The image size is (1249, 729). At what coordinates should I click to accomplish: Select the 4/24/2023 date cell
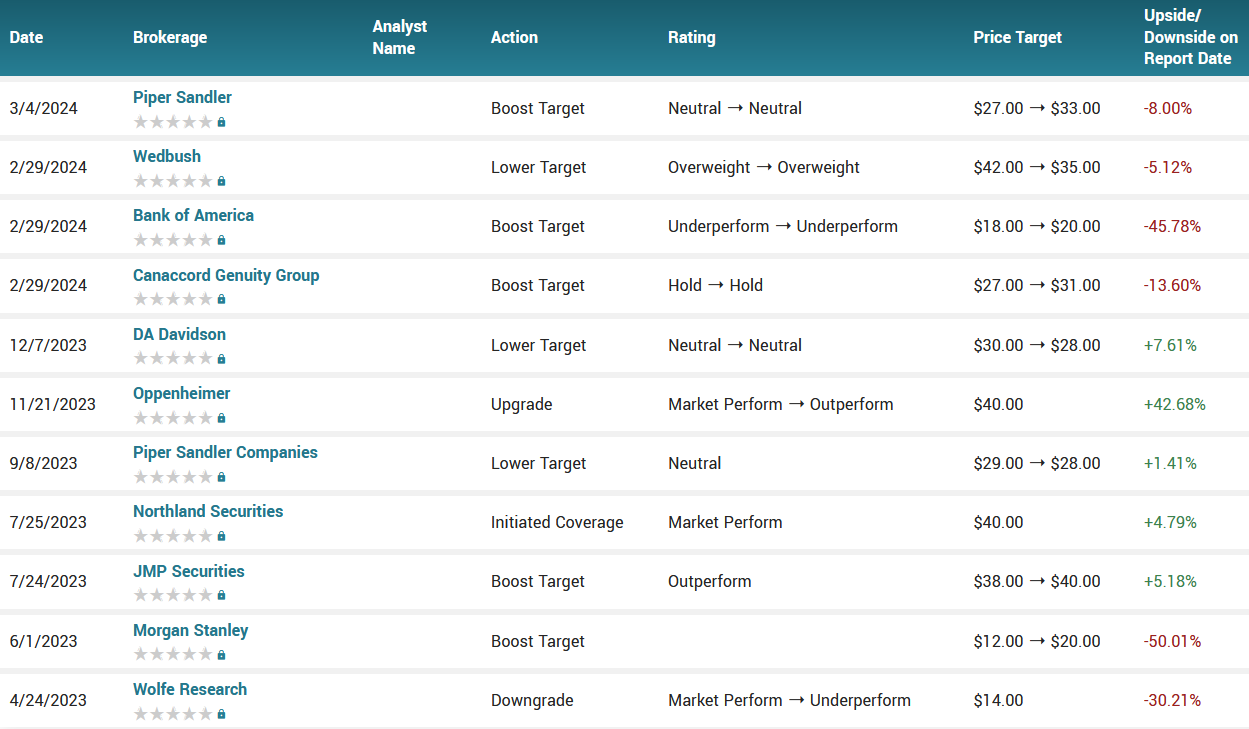click(x=48, y=700)
